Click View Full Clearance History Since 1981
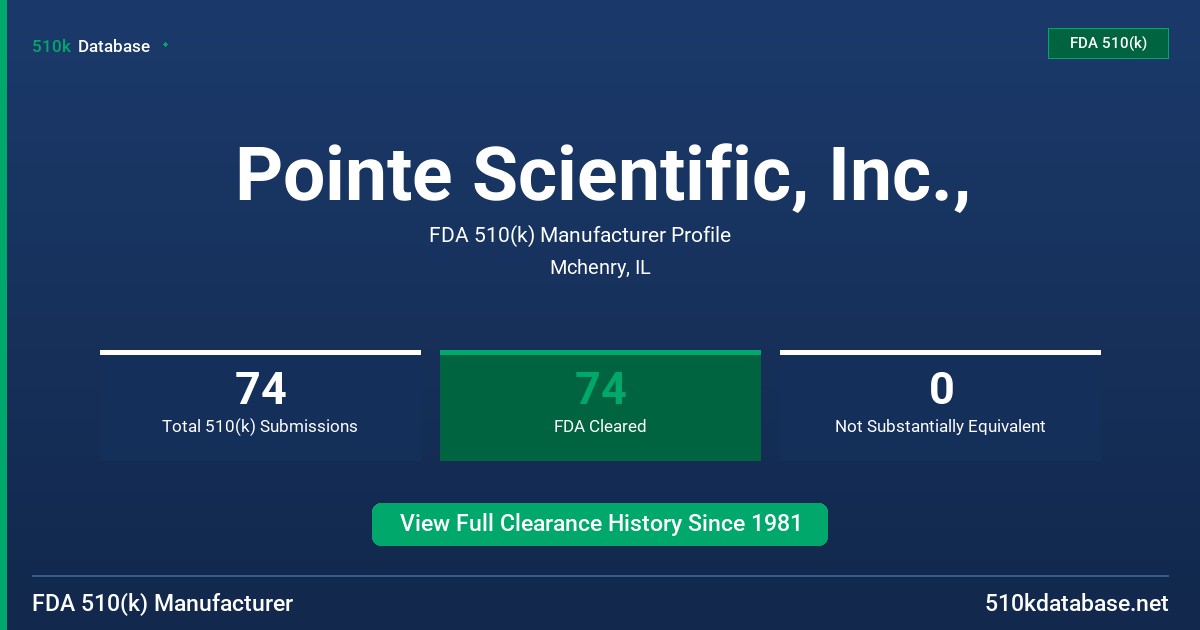This screenshot has height=630, width=1200. [x=600, y=524]
